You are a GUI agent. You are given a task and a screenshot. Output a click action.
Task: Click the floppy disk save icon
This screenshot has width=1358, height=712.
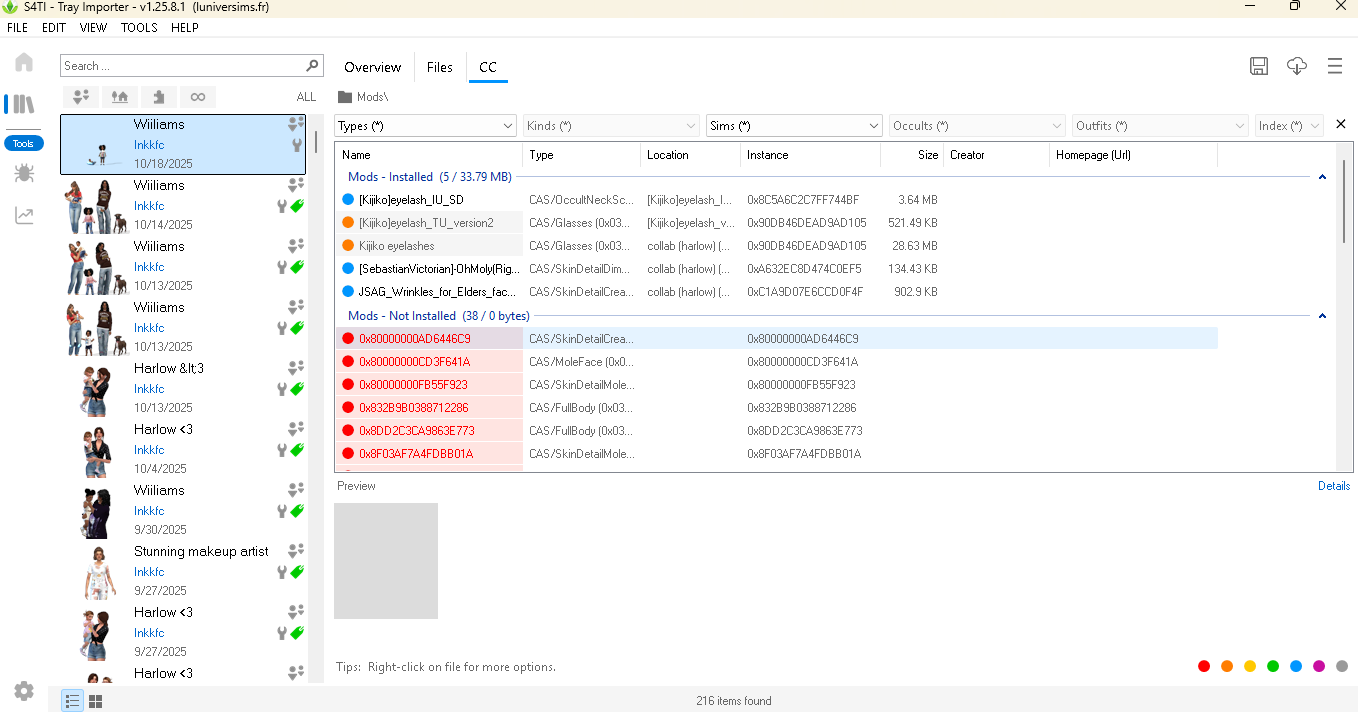tap(1259, 66)
